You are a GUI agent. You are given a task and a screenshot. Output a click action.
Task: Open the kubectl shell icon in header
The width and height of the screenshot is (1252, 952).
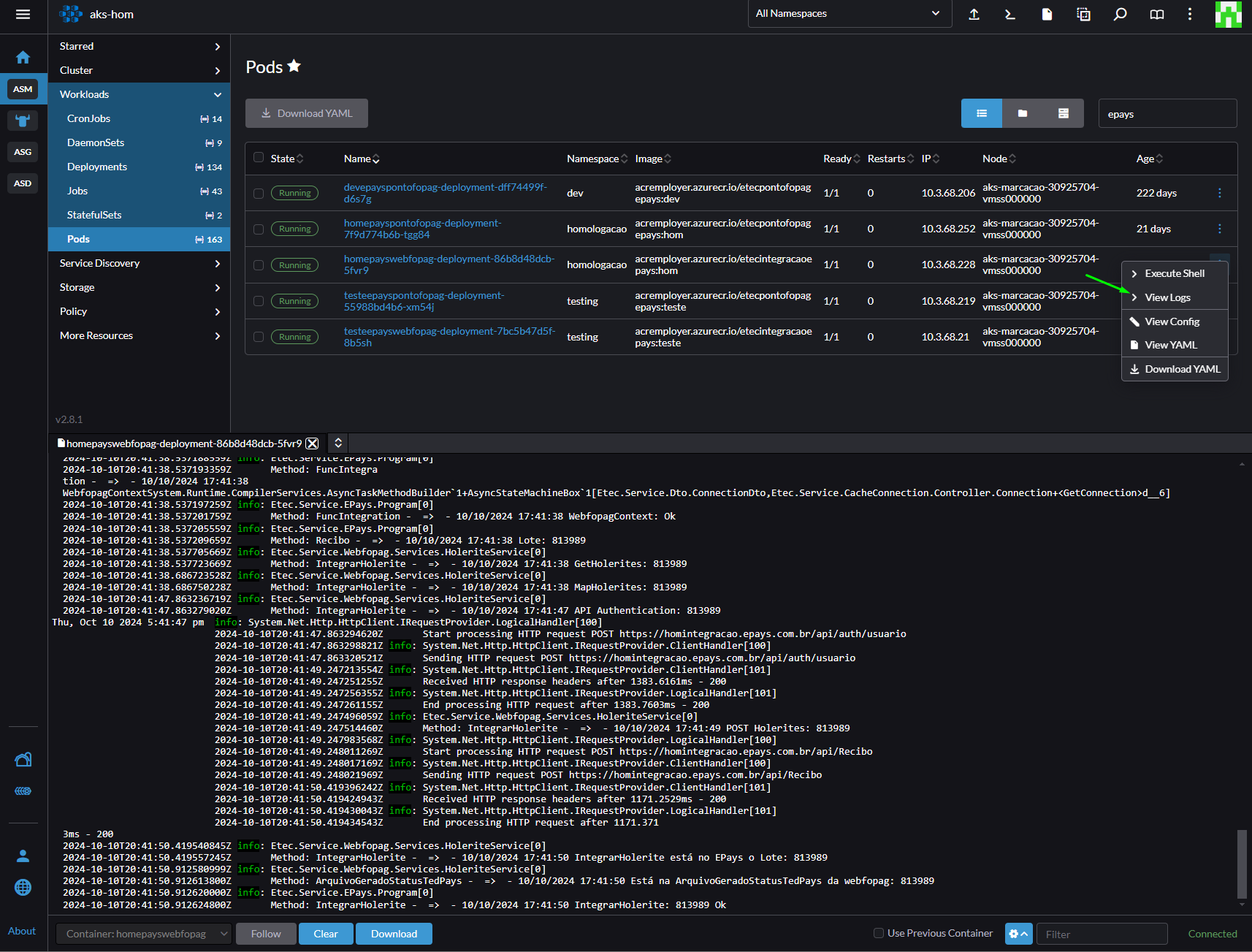(x=1010, y=14)
